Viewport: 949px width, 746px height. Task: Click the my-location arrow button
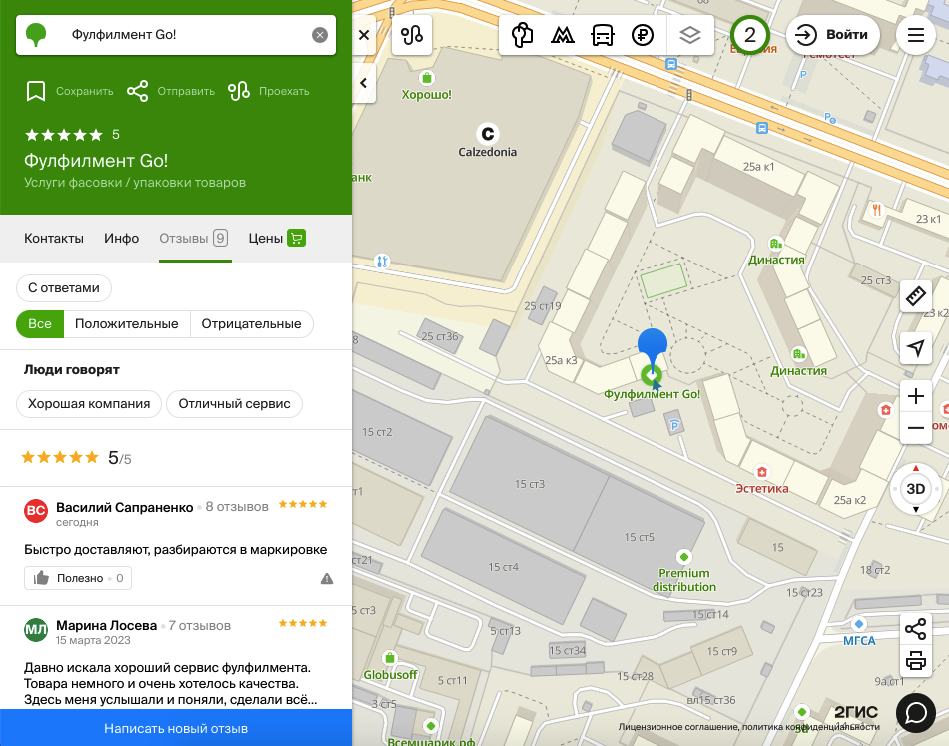click(916, 348)
